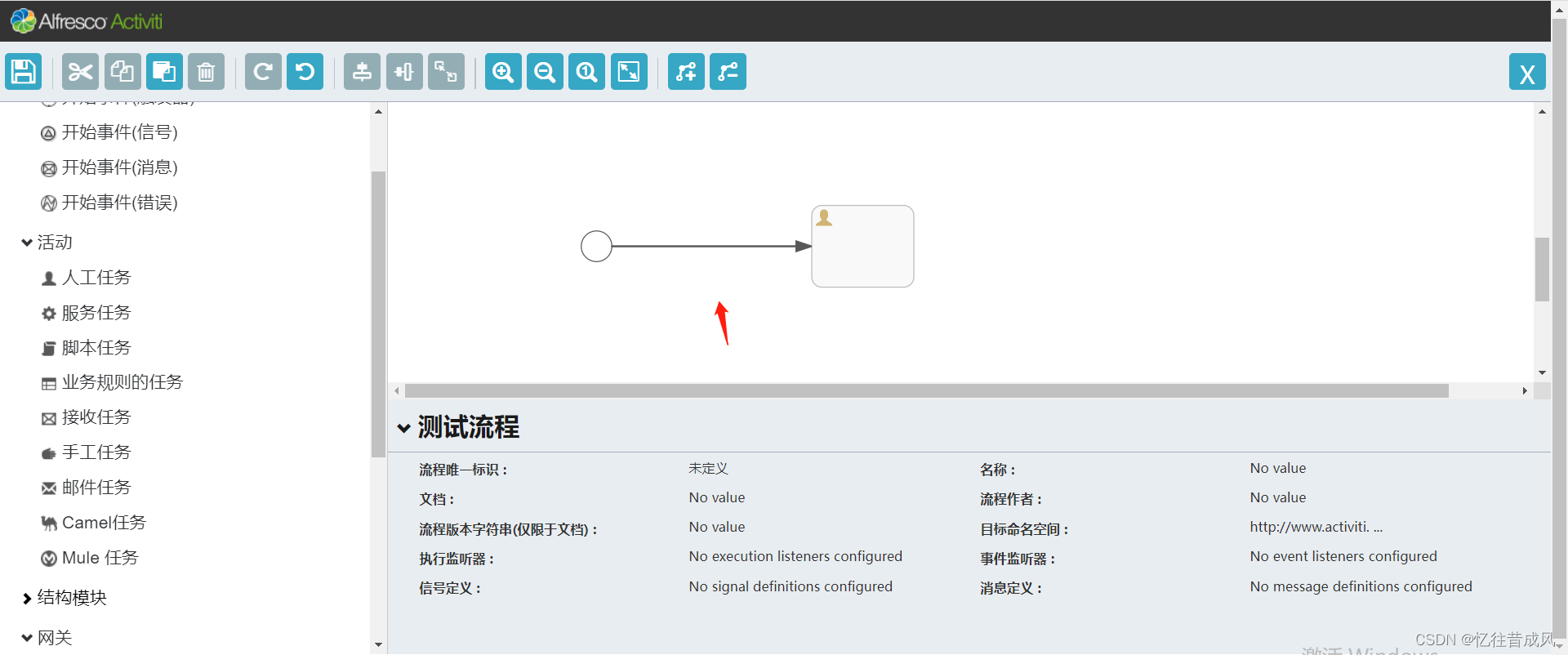Click canvas horizontal scrollbar left arrow
1568x655 pixels.
397,391
